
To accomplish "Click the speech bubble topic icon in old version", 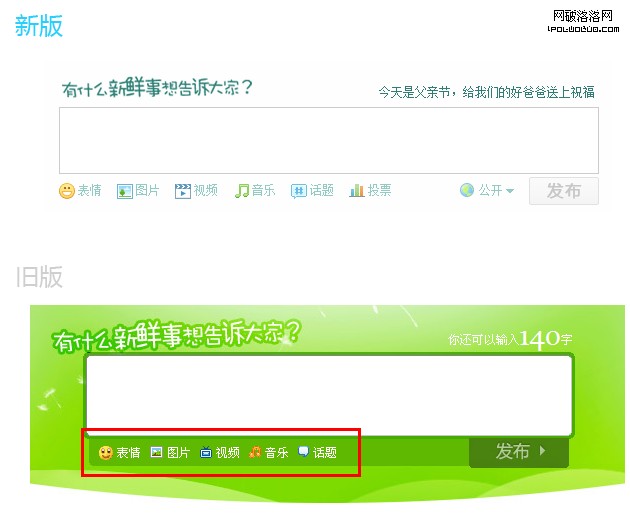I will [303, 452].
